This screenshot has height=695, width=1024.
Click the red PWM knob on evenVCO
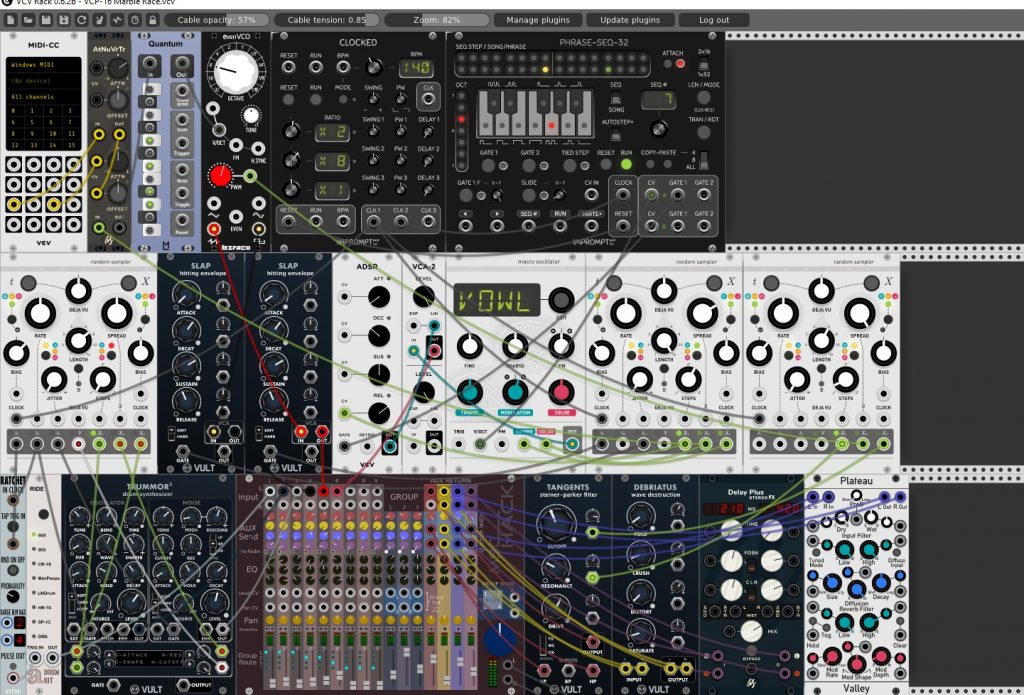click(220, 176)
